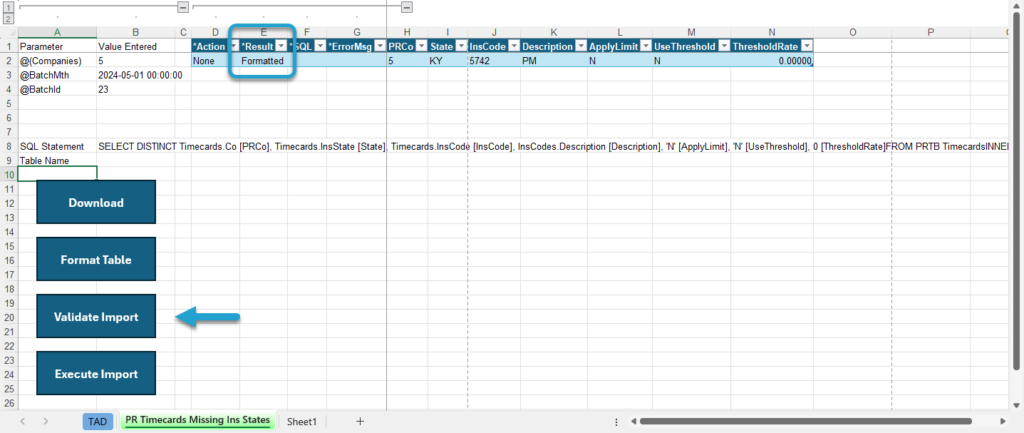1024x433 pixels.
Task: Open the UseThreshold column filter dropdown
Action: coord(724,46)
